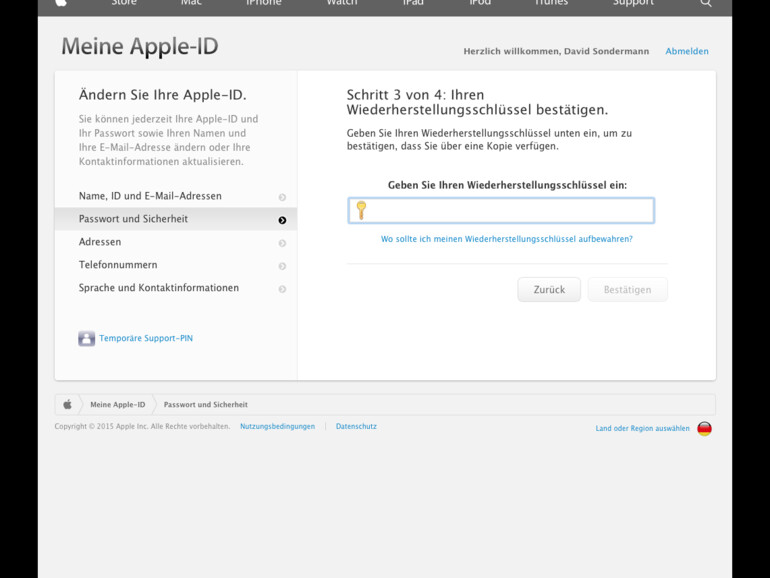
Task: Click the Apple icon in breadcrumb bar
Action: pos(68,405)
